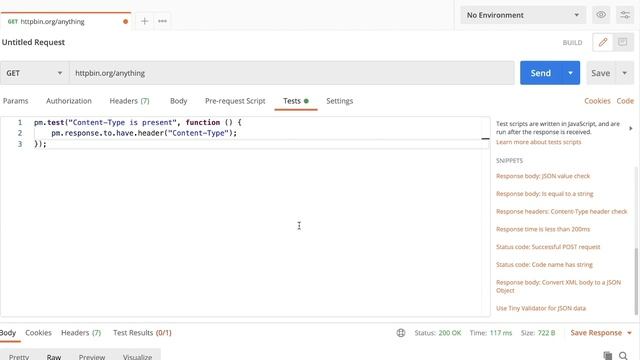Open the Cookies link at right
This screenshot has width=640, height=360.
tap(597, 101)
